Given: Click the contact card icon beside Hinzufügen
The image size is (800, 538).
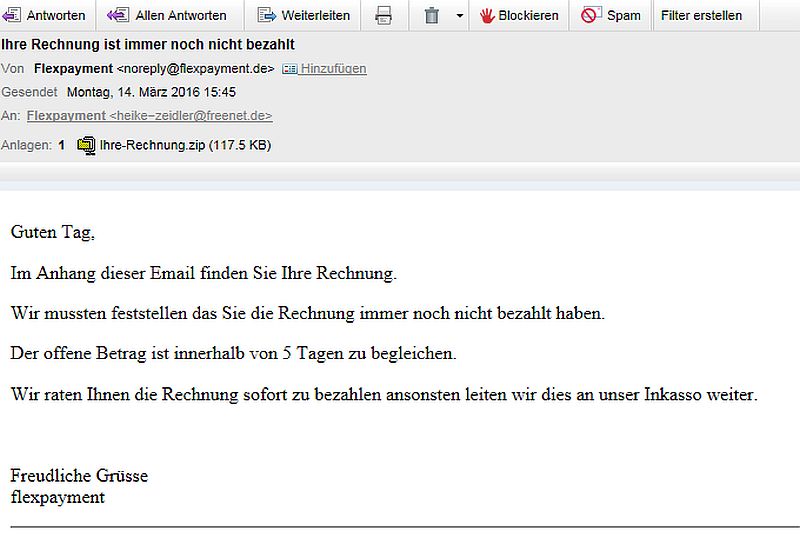Looking at the screenshot, I should pyautogui.click(x=290, y=69).
